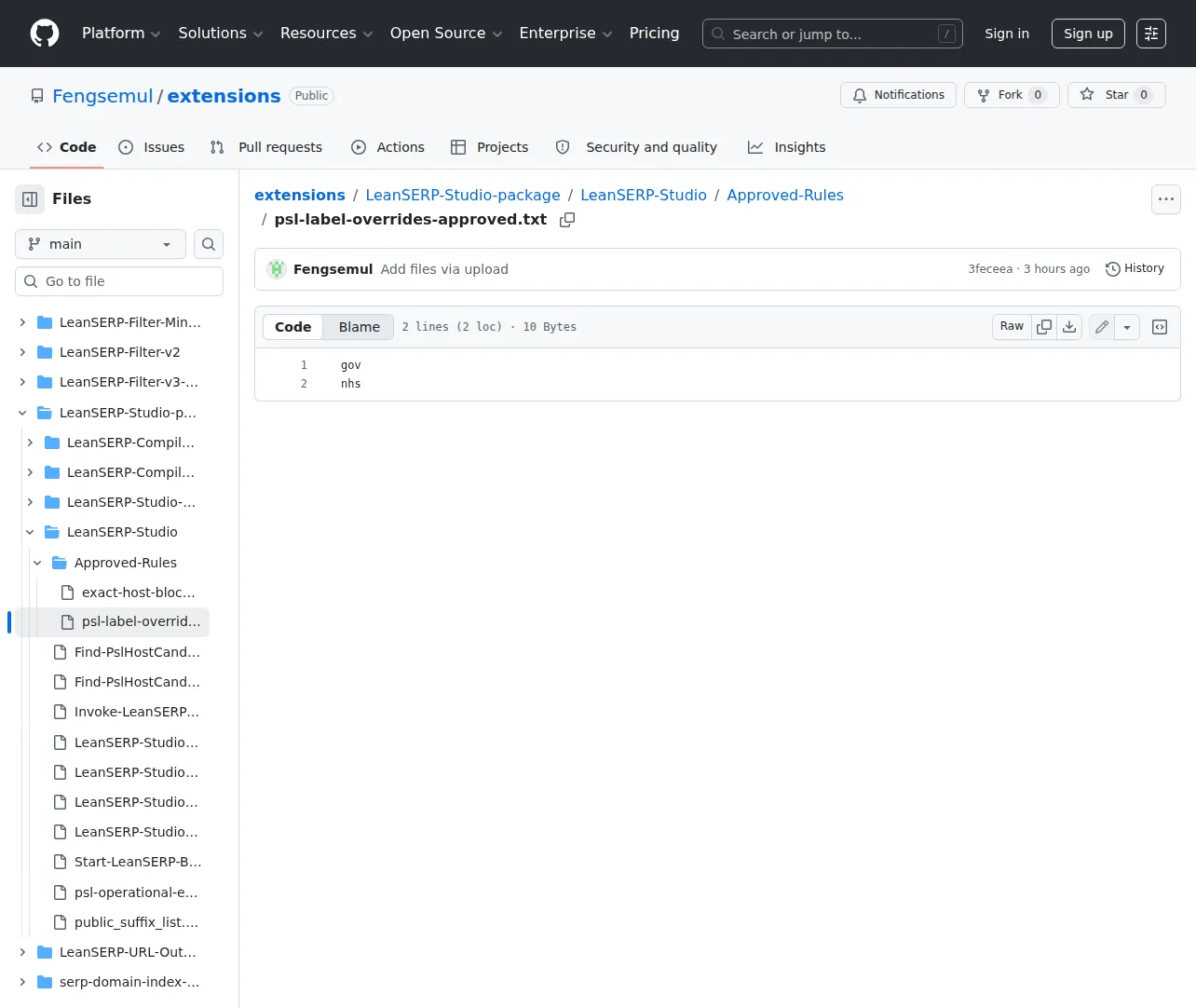This screenshot has width=1196, height=1008.
Task: Collapse the Approved-Rules folder
Action: (x=37, y=563)
